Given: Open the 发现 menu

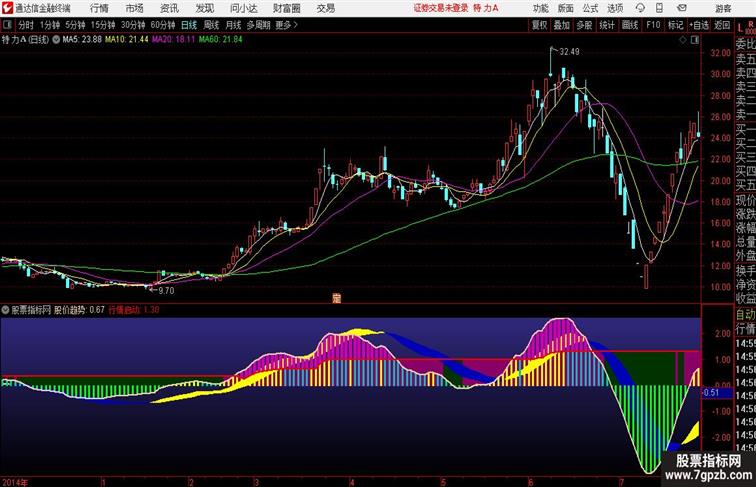Looking at the screenshot, I should coord(204,8).
